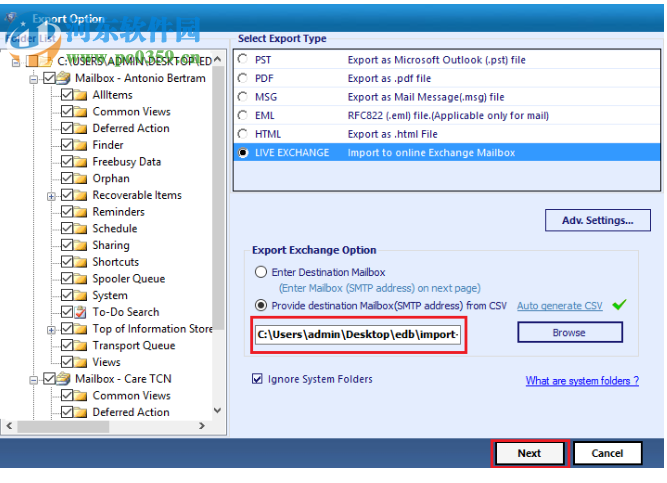667x483 pixels.
Task: Click the folder tree scroll up arrow
Action: (217, 59)
